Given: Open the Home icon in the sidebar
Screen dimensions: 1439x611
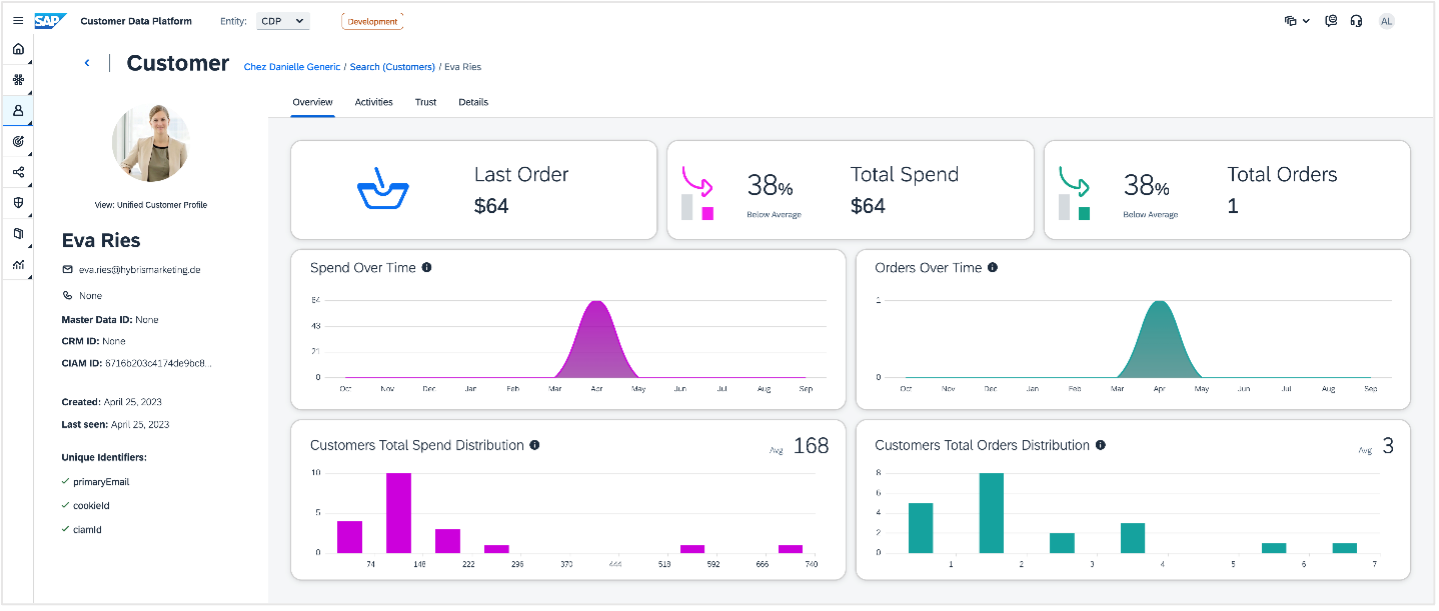Looking at the screenshot, I should click(x=18, y=49).
